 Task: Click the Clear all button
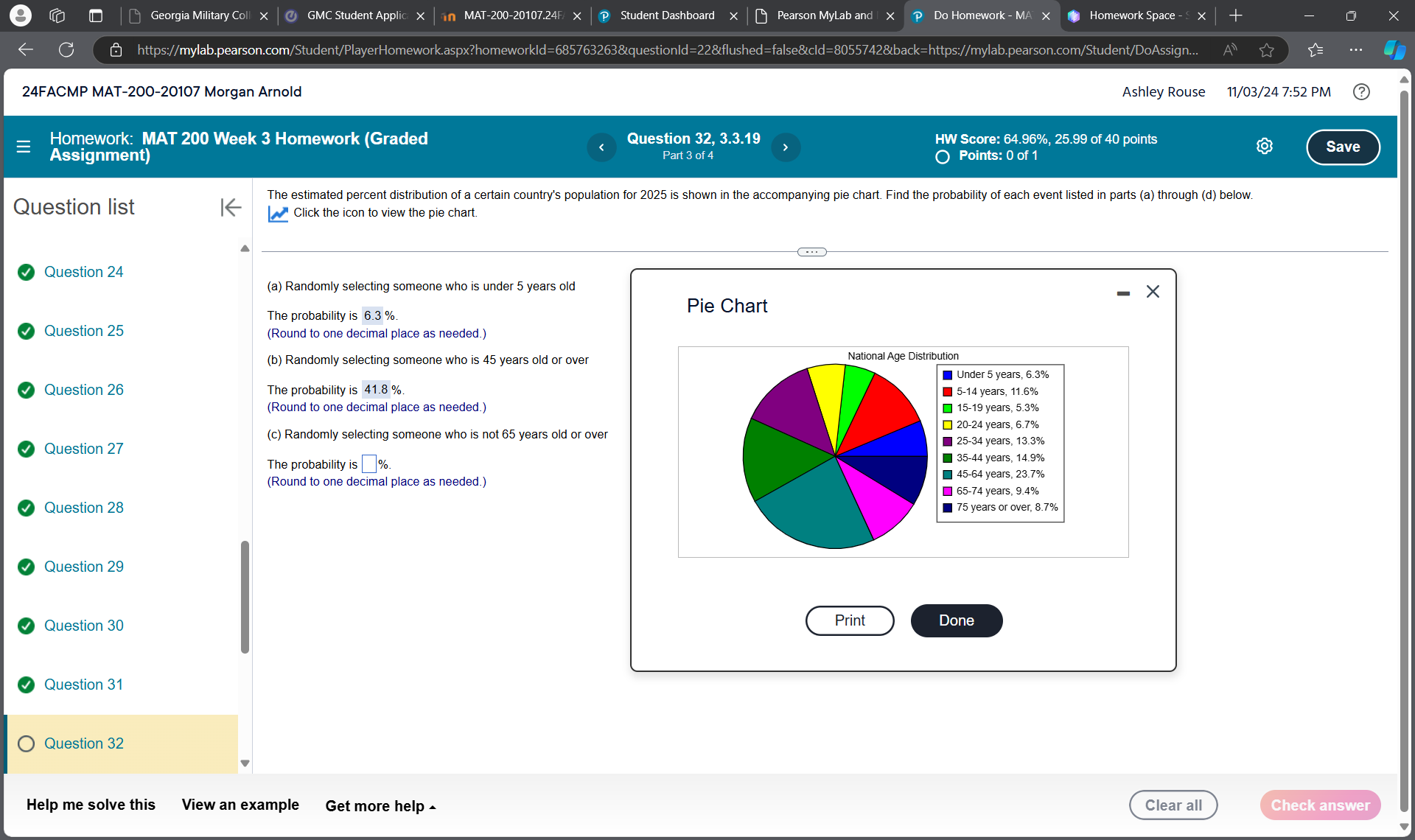pyautogui.click(x=1173, y=805)
